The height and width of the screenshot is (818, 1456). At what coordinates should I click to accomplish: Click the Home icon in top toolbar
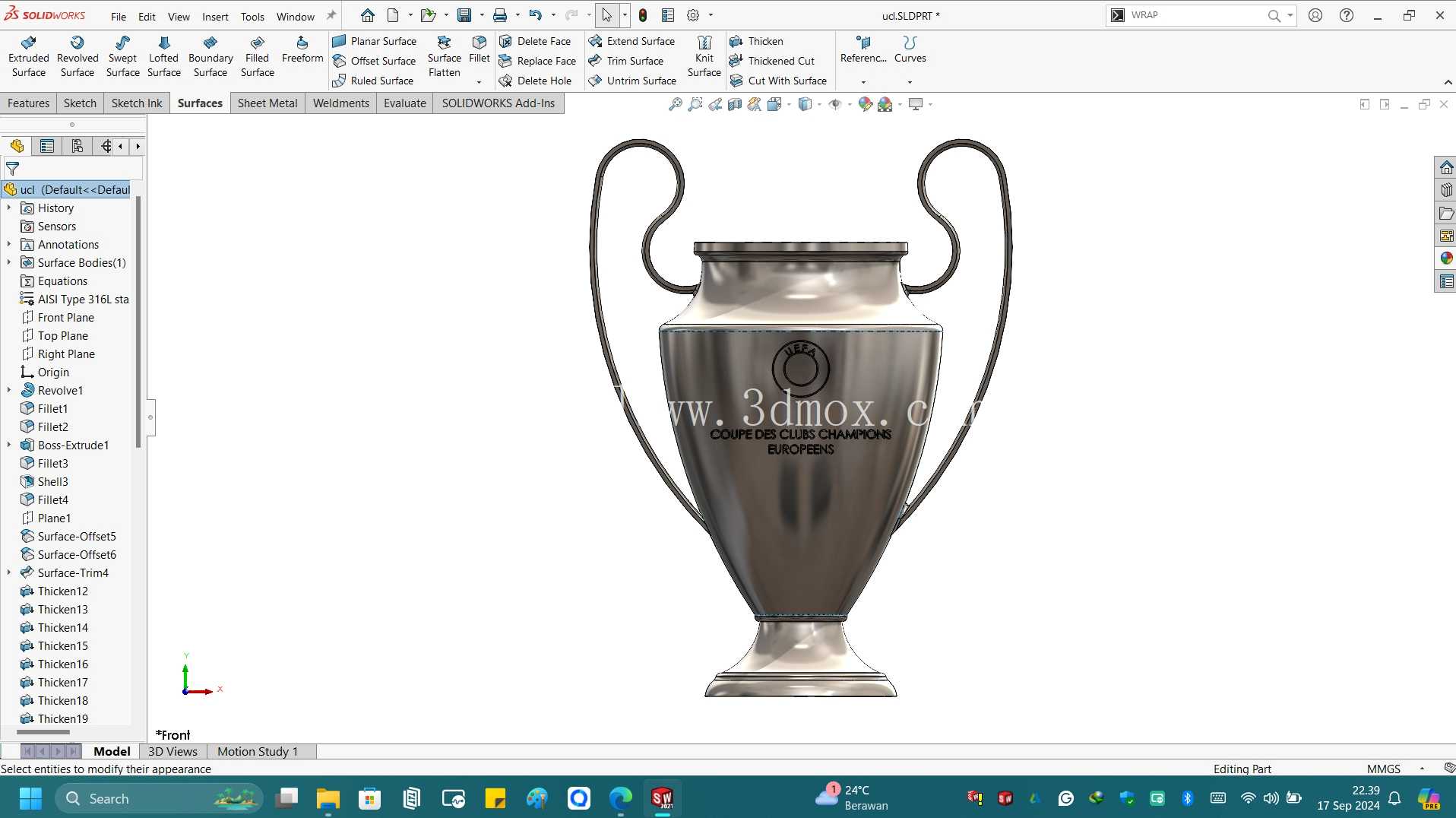[x=368, y=15]
